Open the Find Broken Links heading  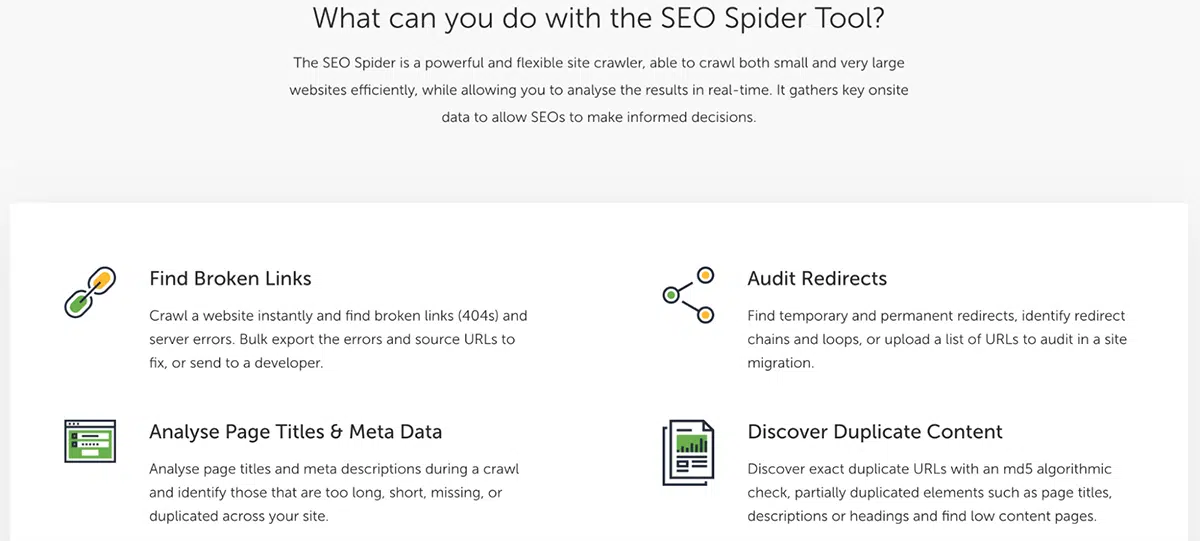230,278
